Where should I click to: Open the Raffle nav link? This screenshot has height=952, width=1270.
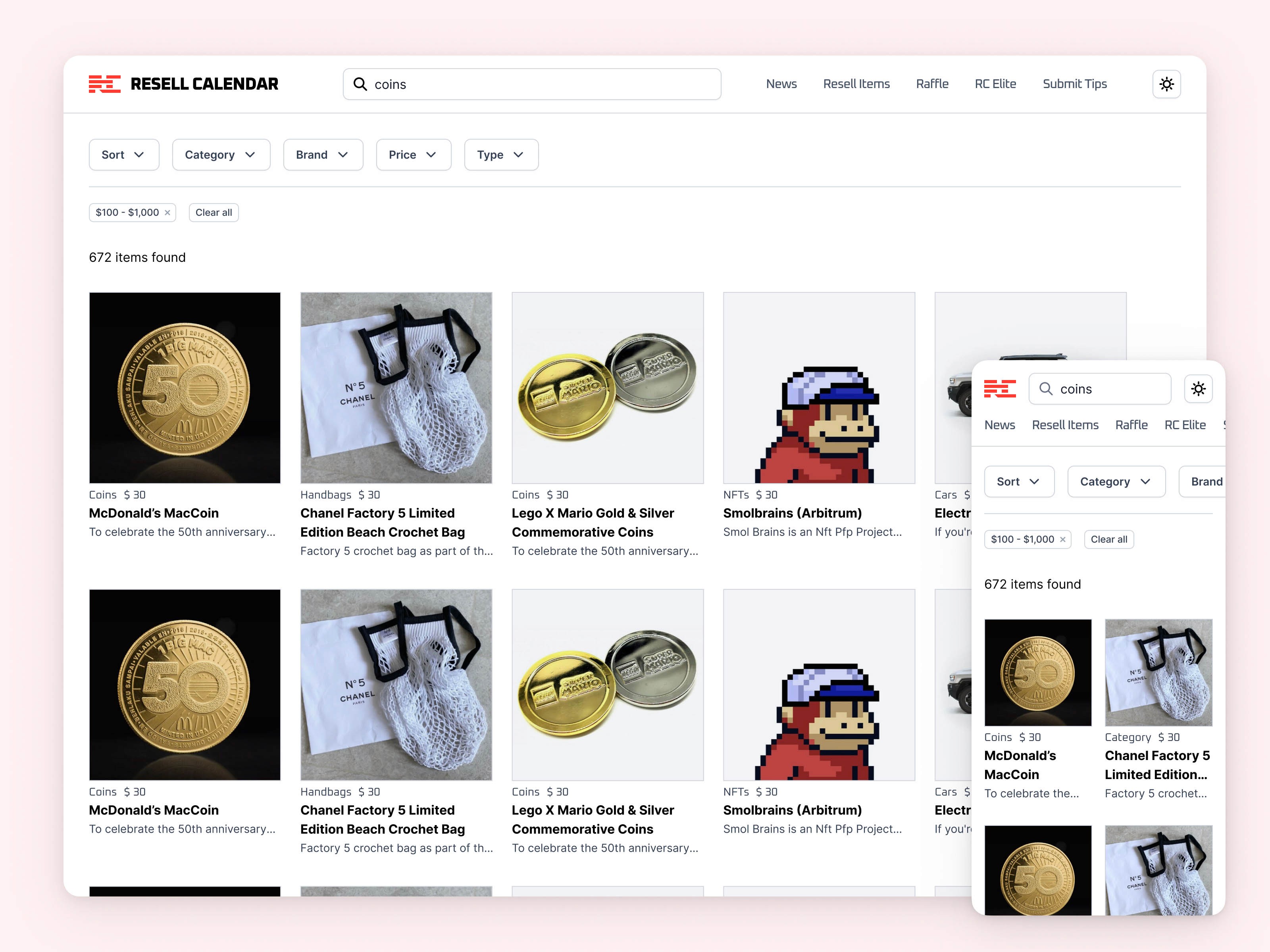click(x=932, y=84)
